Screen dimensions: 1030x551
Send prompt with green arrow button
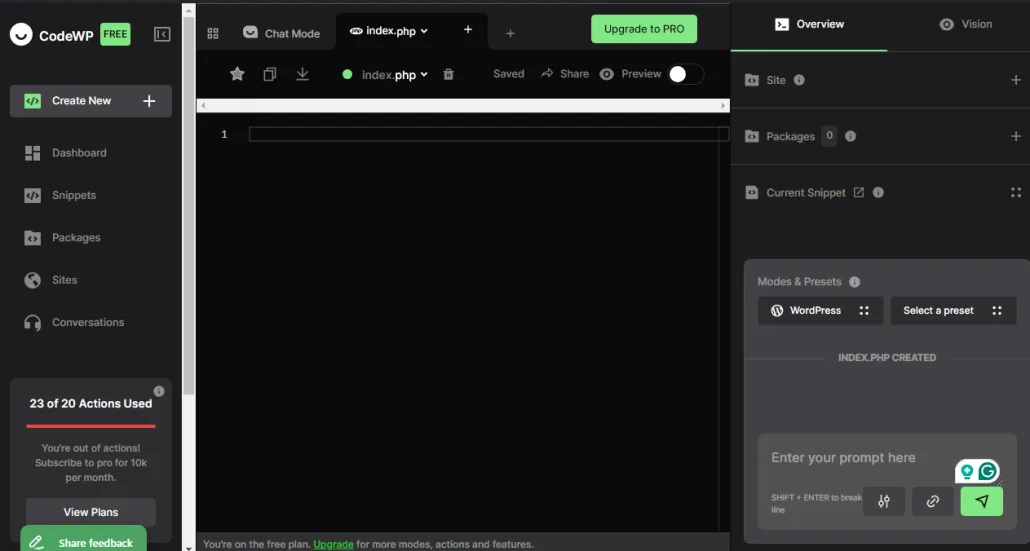coord(981,501)
